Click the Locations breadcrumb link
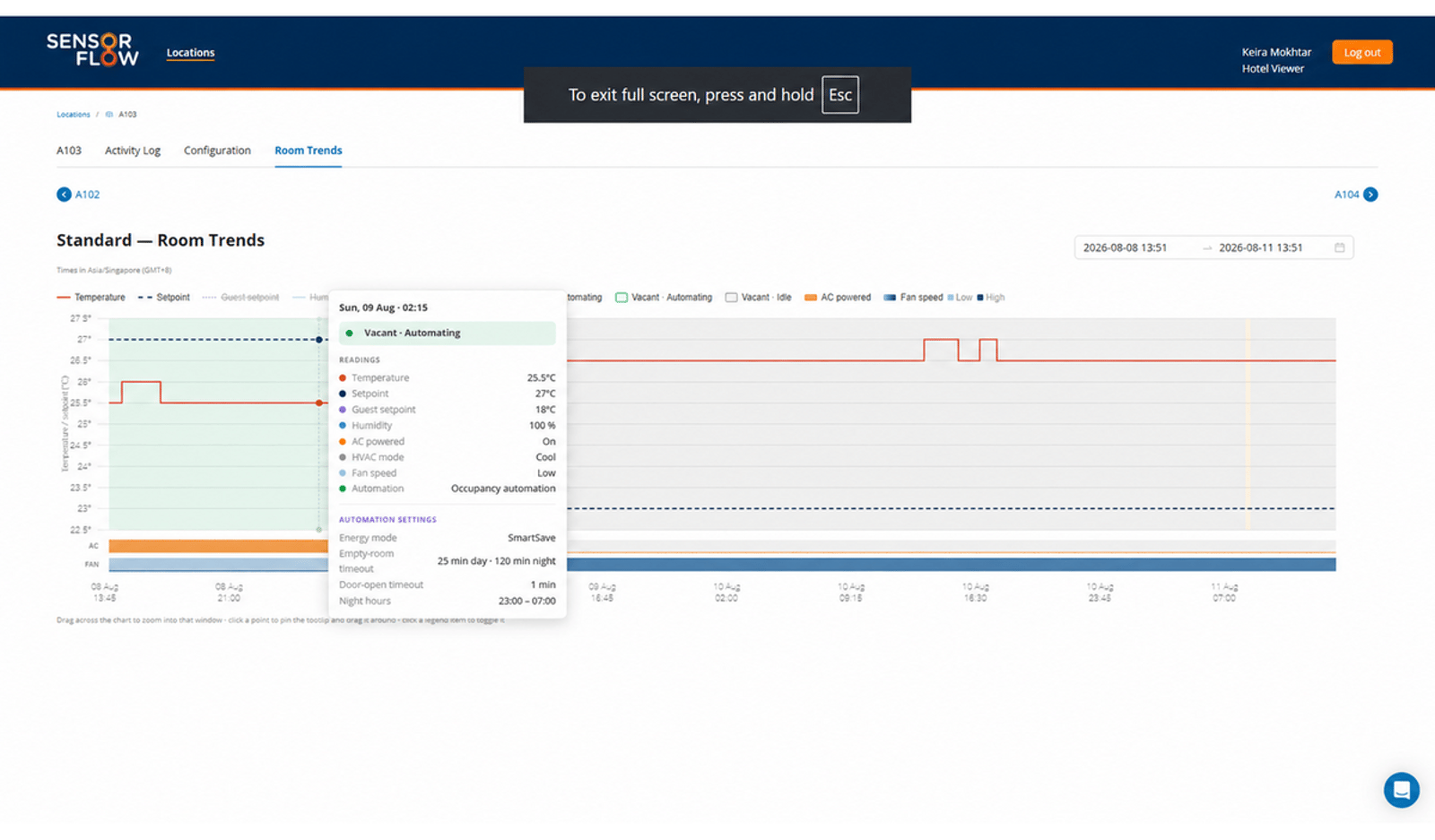Image resolution: width=1435 pixels, height=840 pixels. 74,115
